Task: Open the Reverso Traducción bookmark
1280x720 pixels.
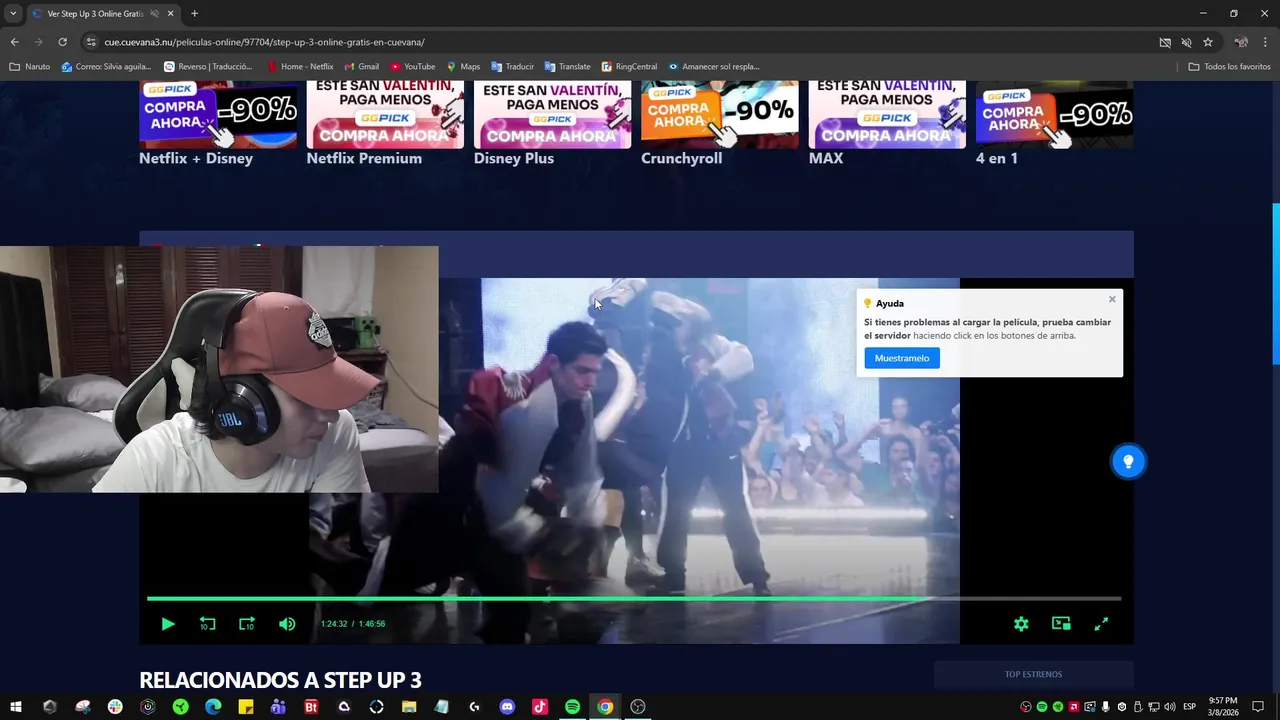Action: (x=208, y=67)
